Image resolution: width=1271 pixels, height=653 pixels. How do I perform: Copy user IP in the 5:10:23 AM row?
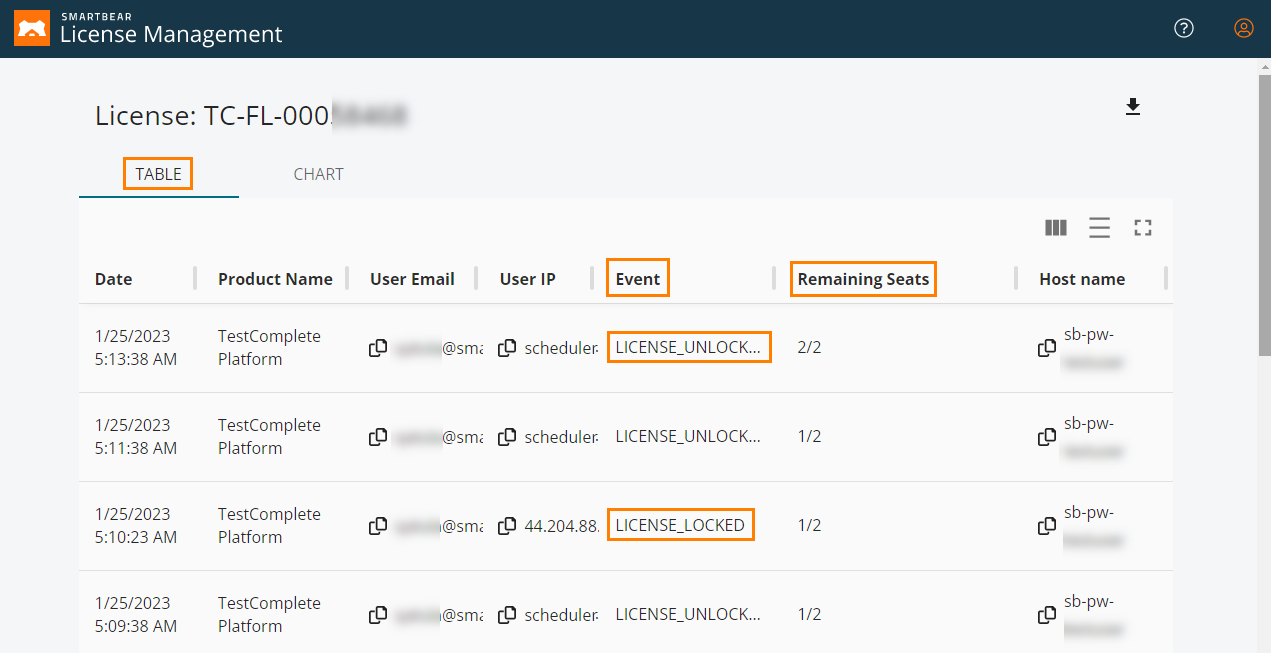(x=508, y=526)
